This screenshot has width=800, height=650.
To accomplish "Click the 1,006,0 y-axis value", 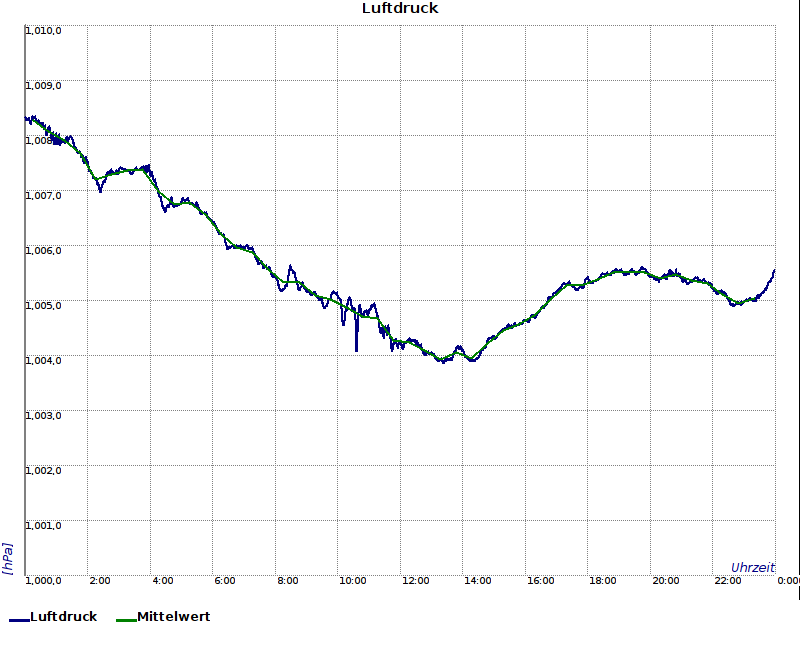I will 43,251.
